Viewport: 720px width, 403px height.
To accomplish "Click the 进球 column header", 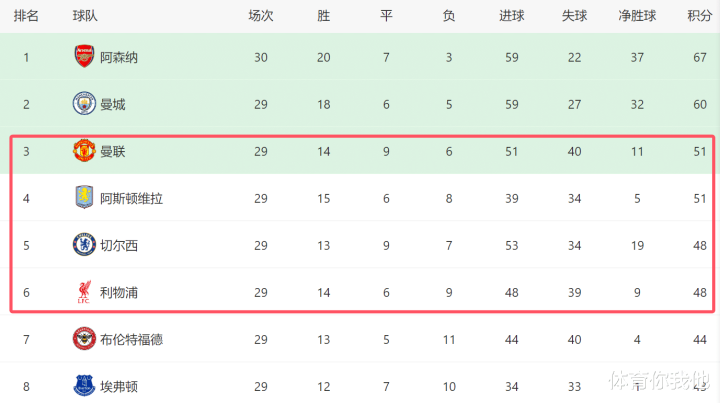I will click(x=511, y=16).
